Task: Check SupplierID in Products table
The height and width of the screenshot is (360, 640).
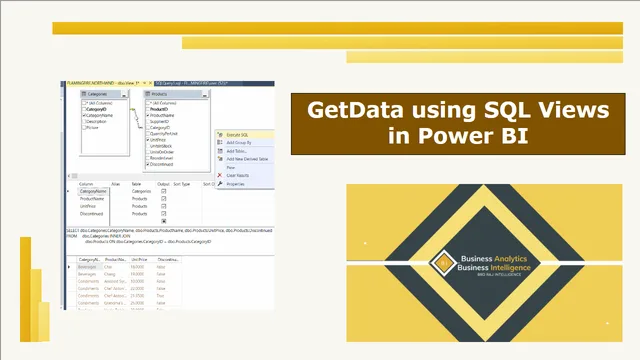Action: point(148,122)
